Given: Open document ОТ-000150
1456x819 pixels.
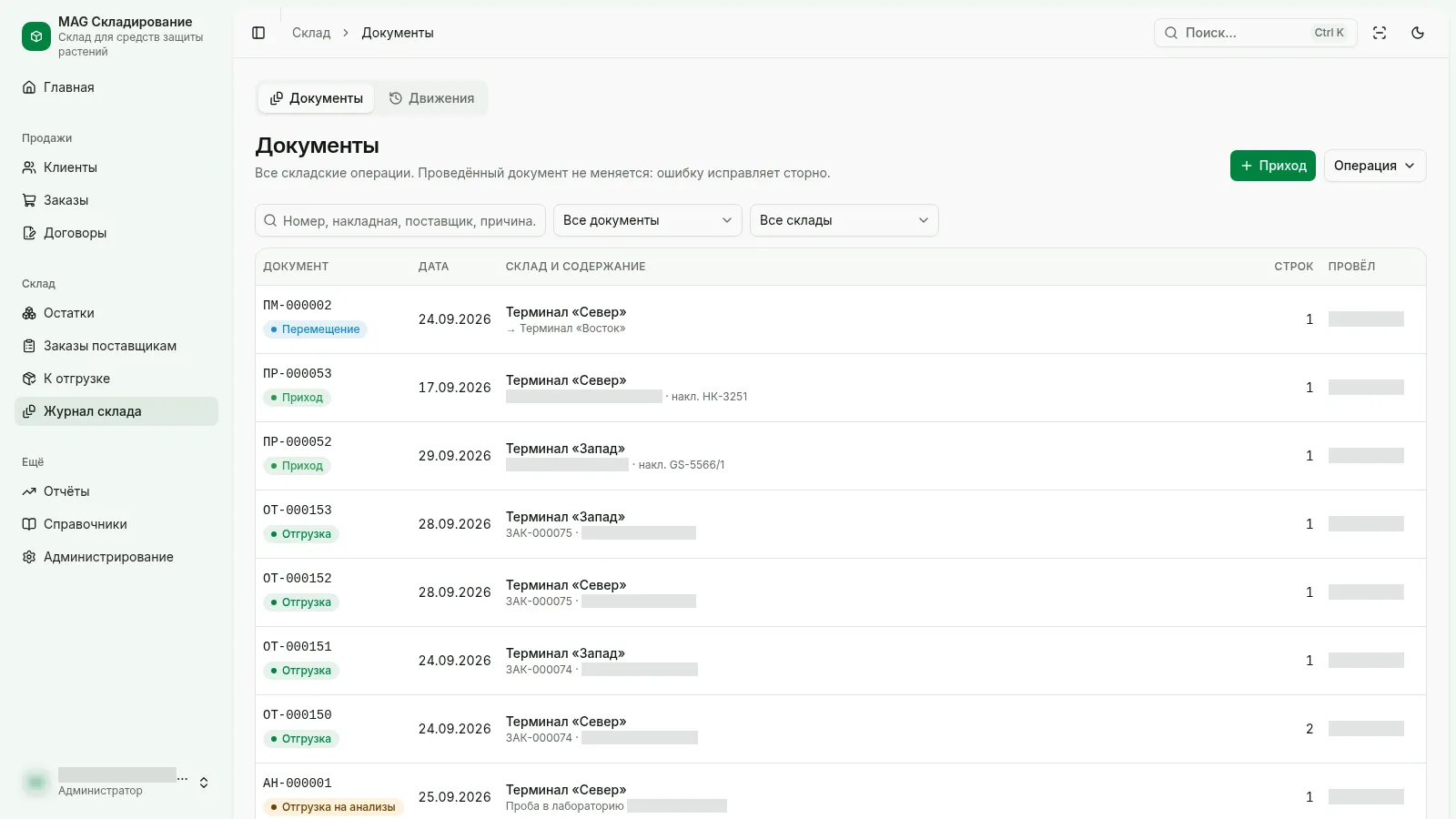Looking at the screenshot, I should [x=298, y=715].
